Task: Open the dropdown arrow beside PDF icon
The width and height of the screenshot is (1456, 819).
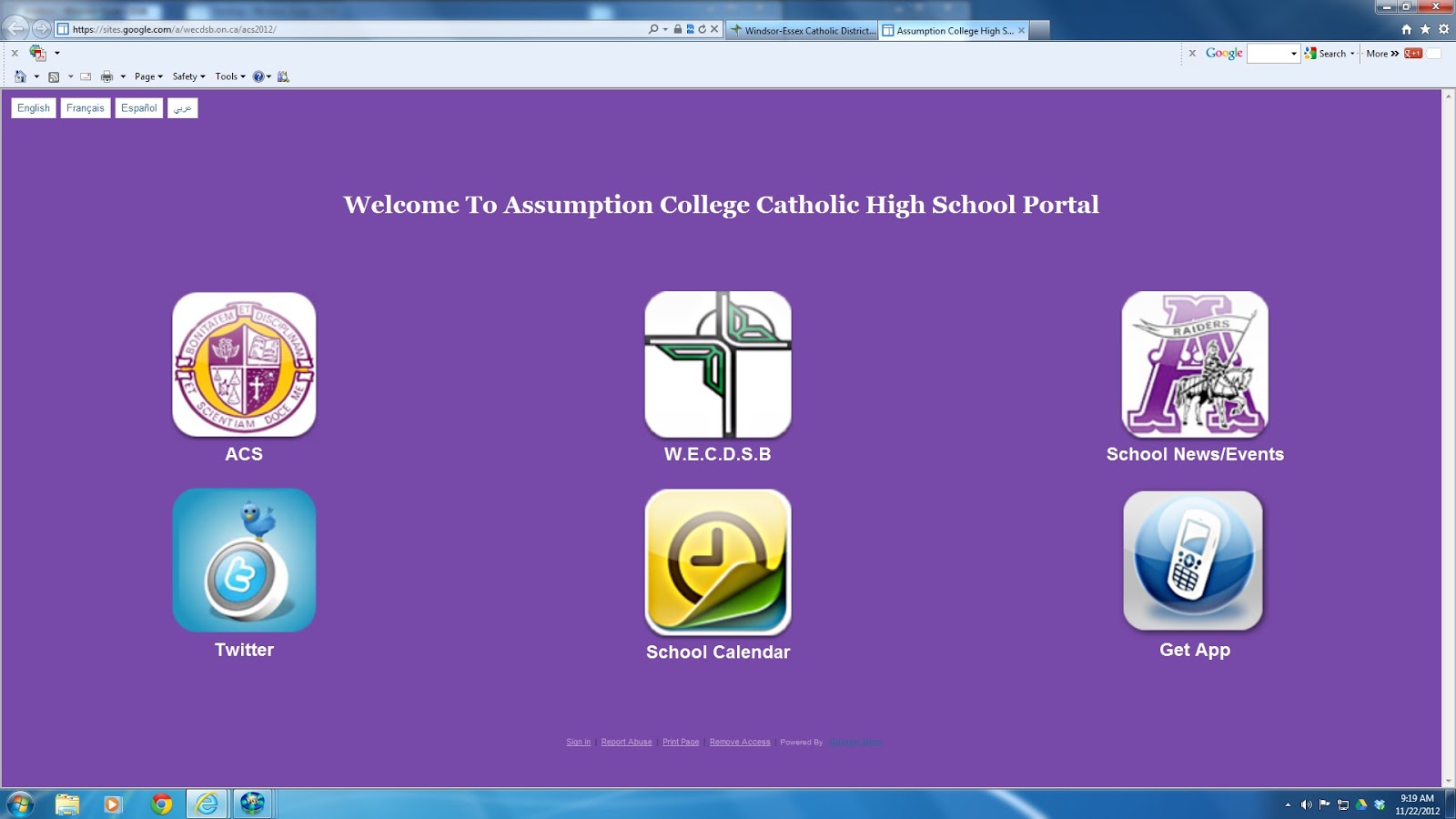Action: point(56,53)
